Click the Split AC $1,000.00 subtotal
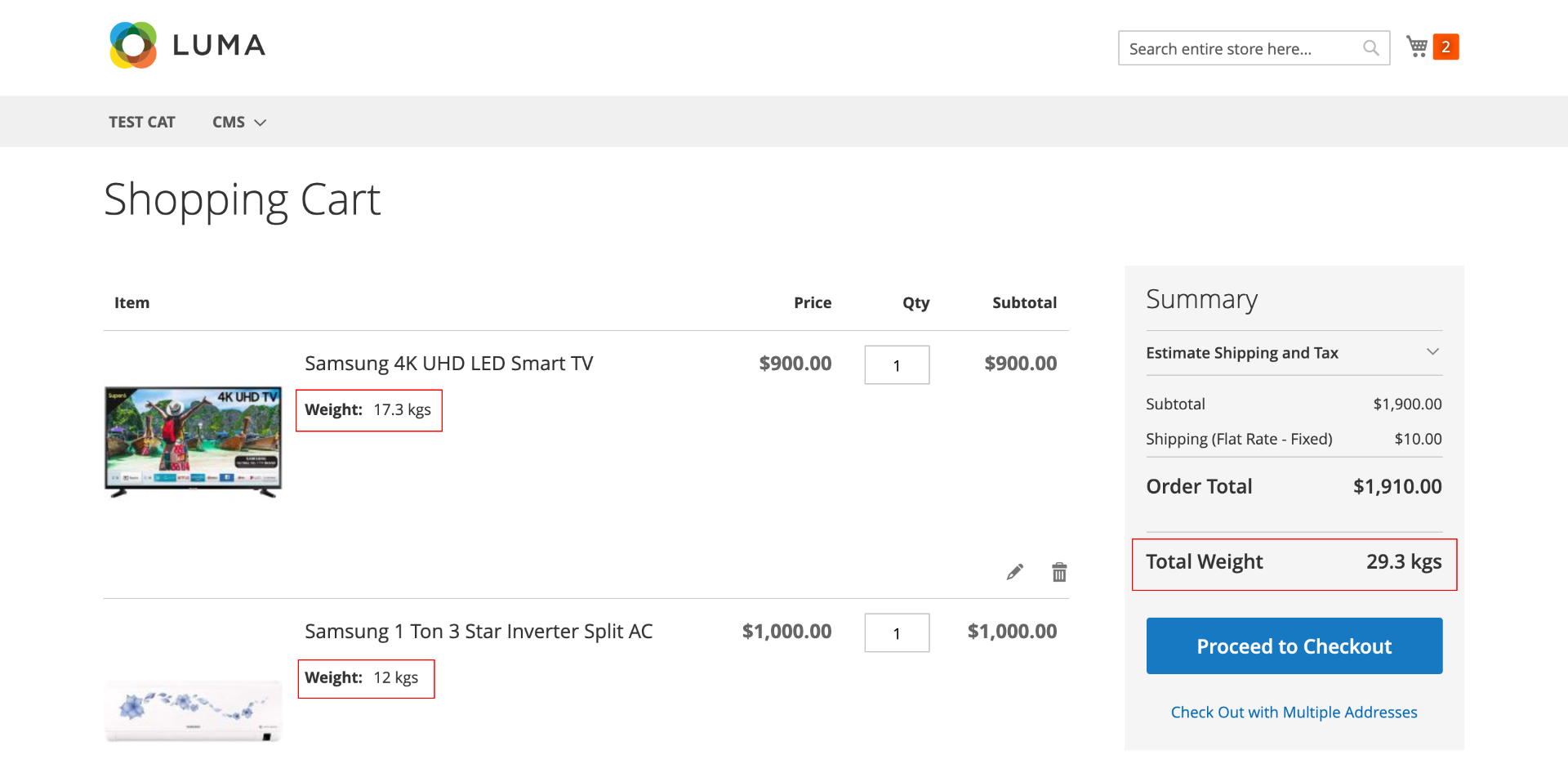 pos(1012,632)
